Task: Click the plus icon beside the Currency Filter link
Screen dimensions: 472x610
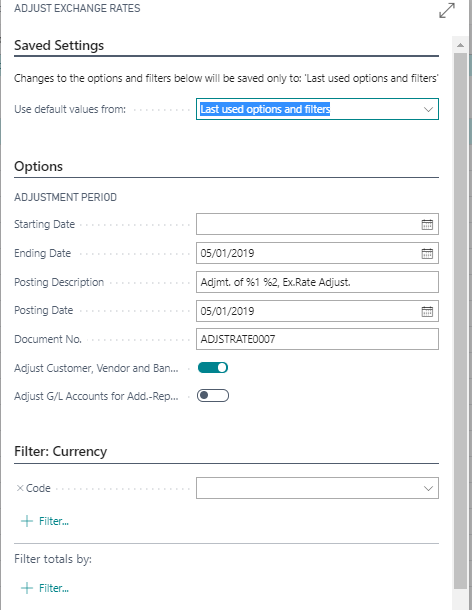Action: tap(26, 521)
